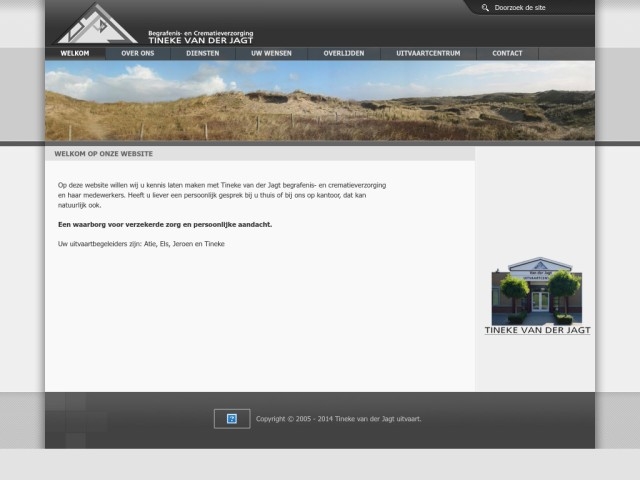This screenshot has height=480, width=640.
Task: Click the funeral center building photo
Action: pos(536,291)
